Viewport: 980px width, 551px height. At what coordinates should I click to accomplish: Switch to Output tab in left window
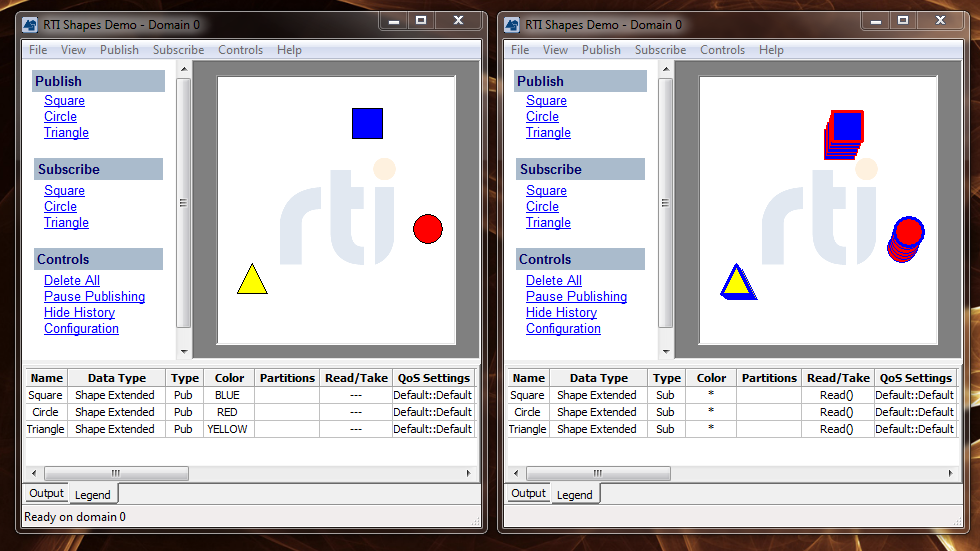(x=46, y=493)
